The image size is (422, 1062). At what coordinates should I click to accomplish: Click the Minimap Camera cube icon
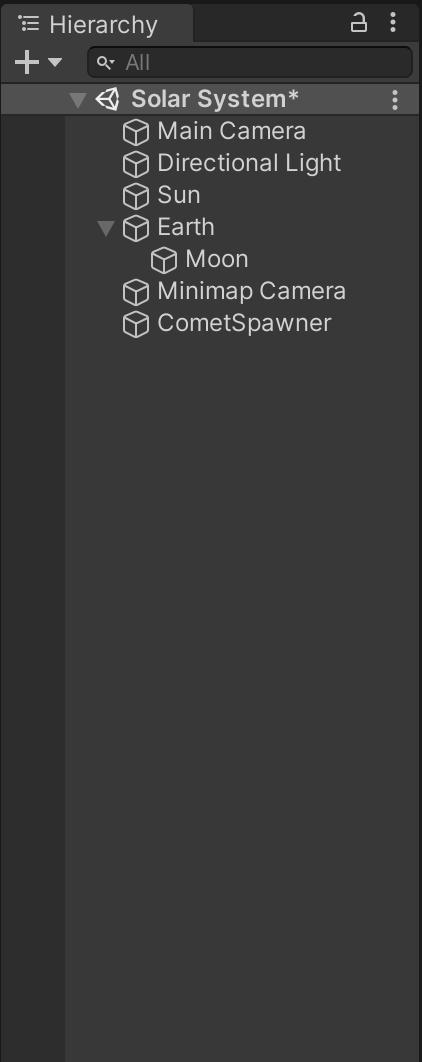point(135,292)
